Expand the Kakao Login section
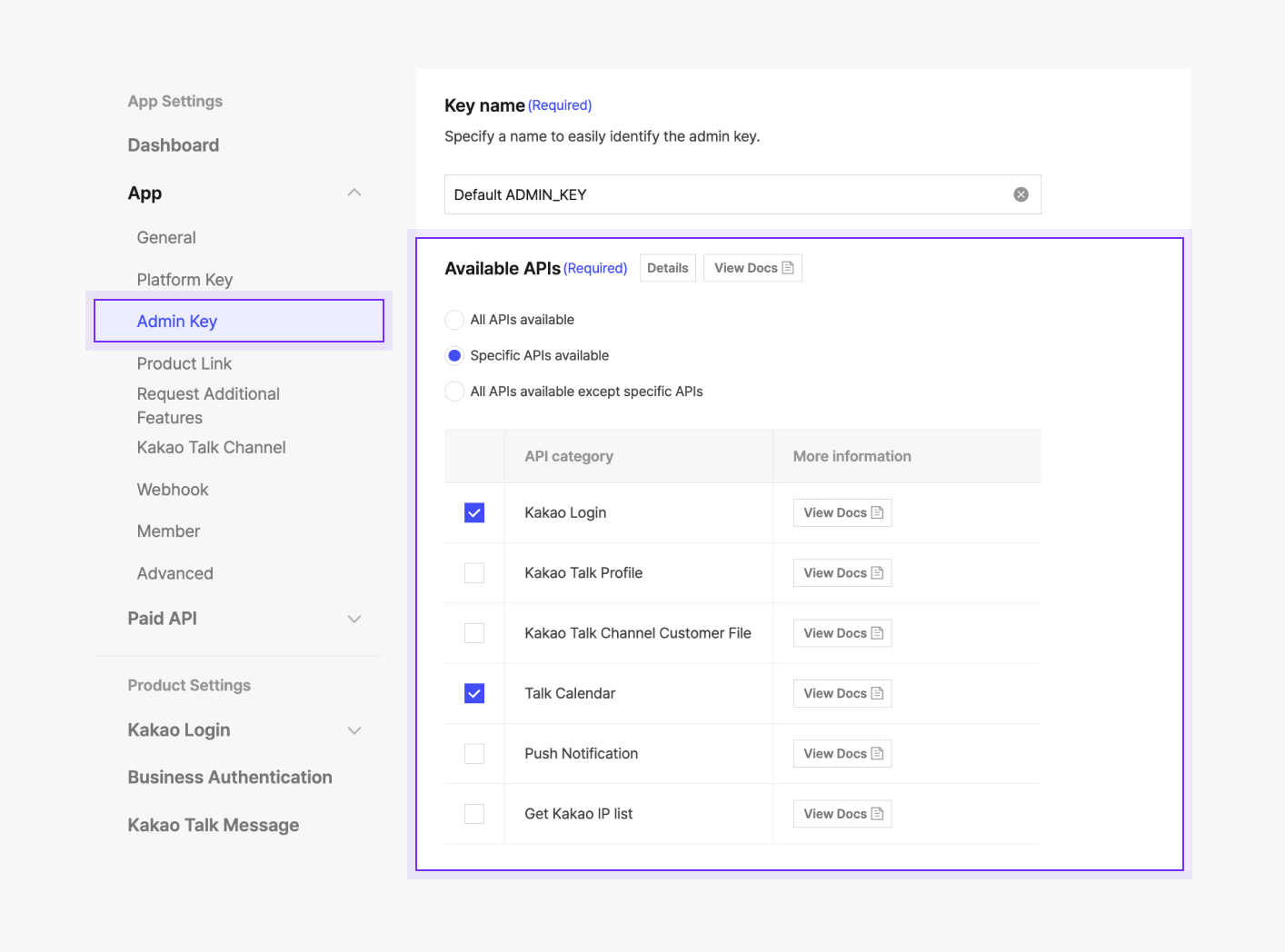The height and width of the screenshot is (952, 1285). pyautogui.click(x=354, y=729)
